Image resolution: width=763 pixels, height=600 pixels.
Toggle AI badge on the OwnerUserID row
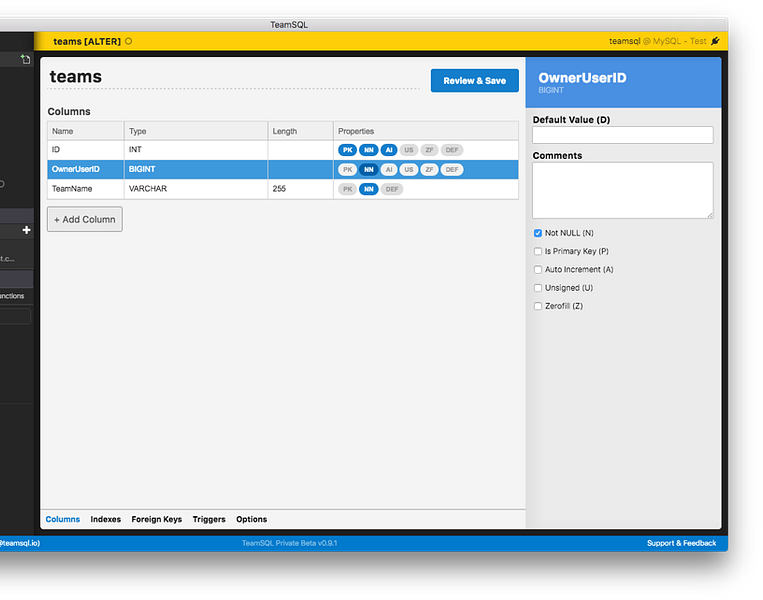389,169
